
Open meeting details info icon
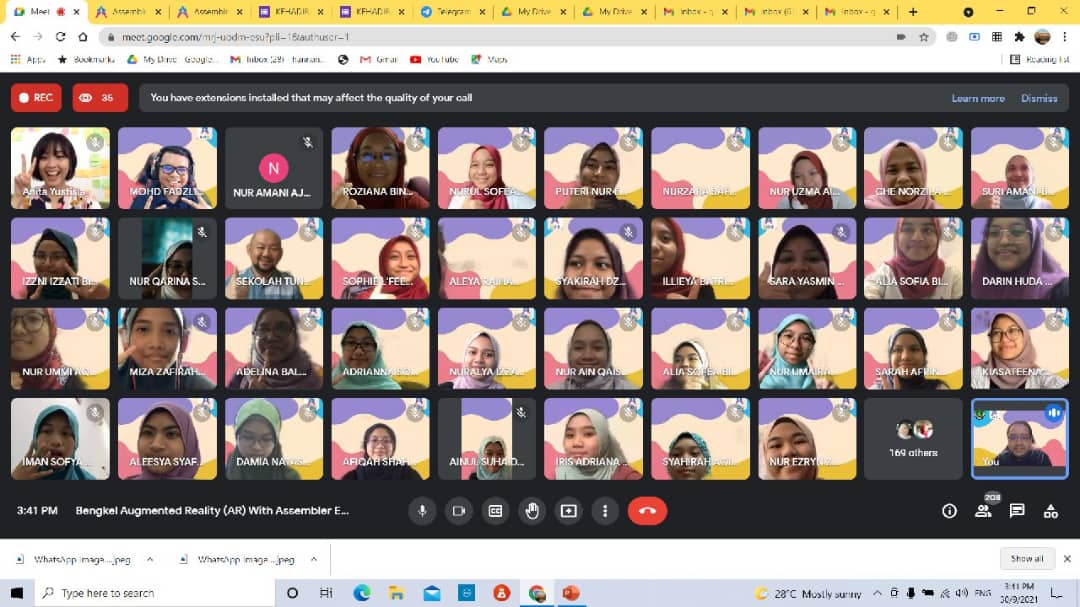[949, 511]
